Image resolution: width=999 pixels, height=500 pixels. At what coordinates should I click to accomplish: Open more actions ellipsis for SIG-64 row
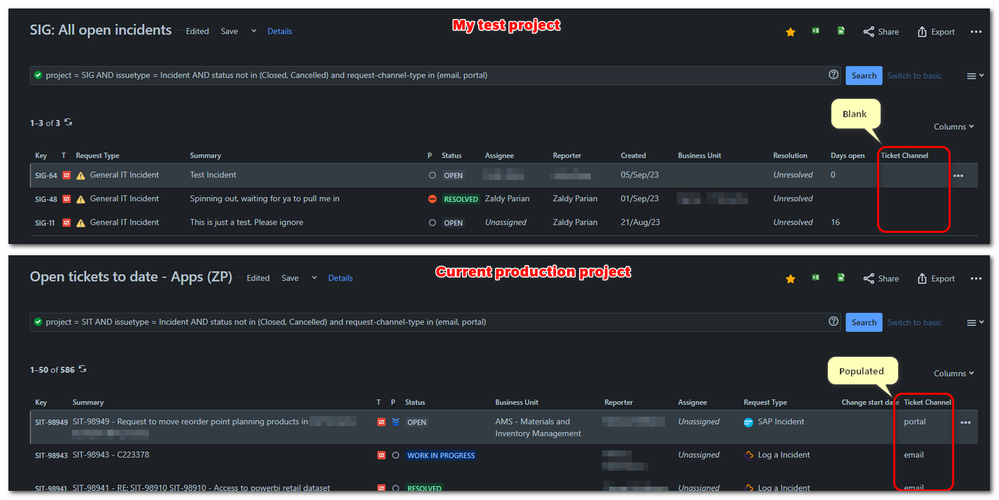pyautogui.click(x=958, y=176)
